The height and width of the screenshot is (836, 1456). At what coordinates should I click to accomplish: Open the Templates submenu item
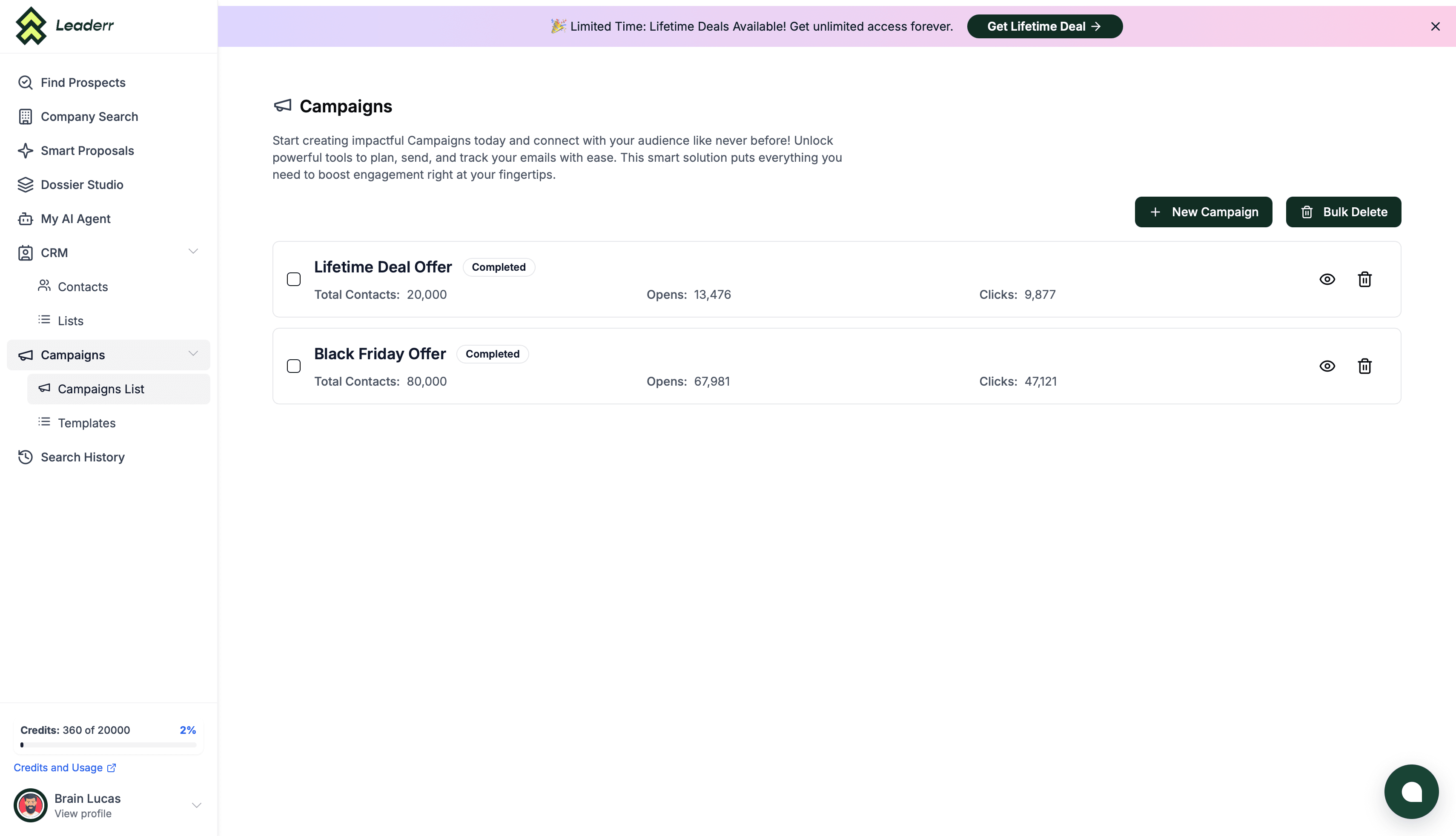(x=86, y=423)
